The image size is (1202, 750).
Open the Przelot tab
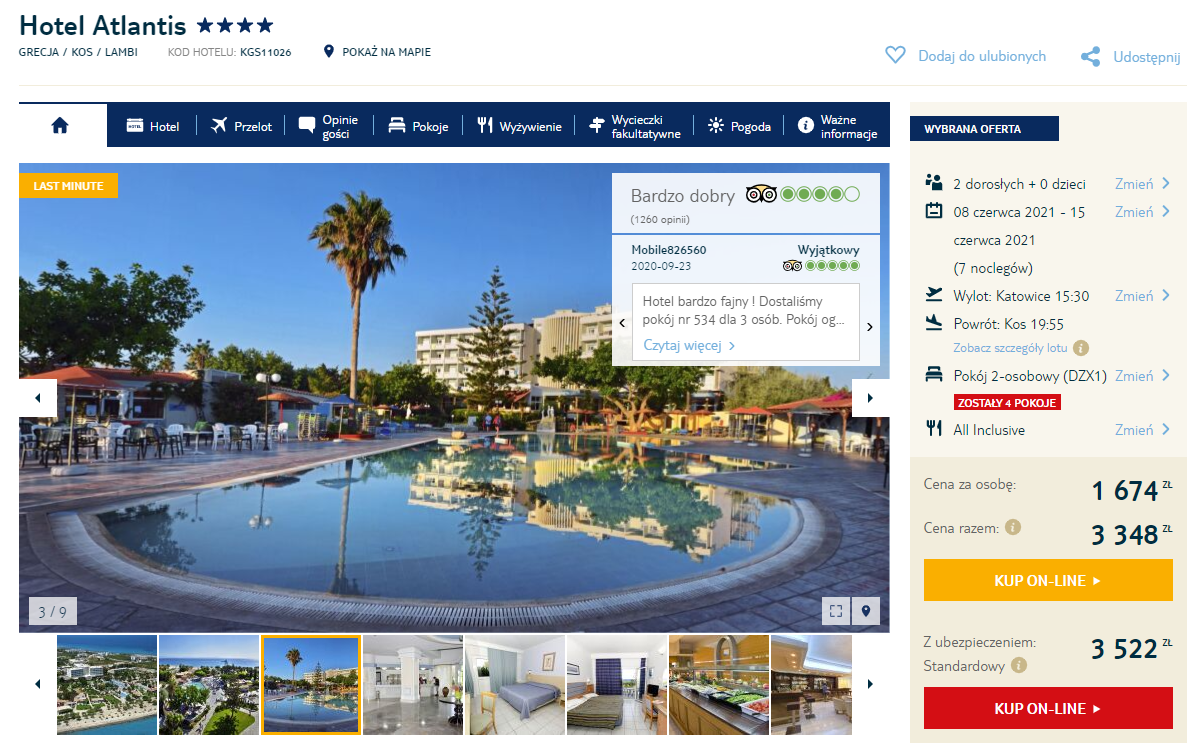pos(241,126)
